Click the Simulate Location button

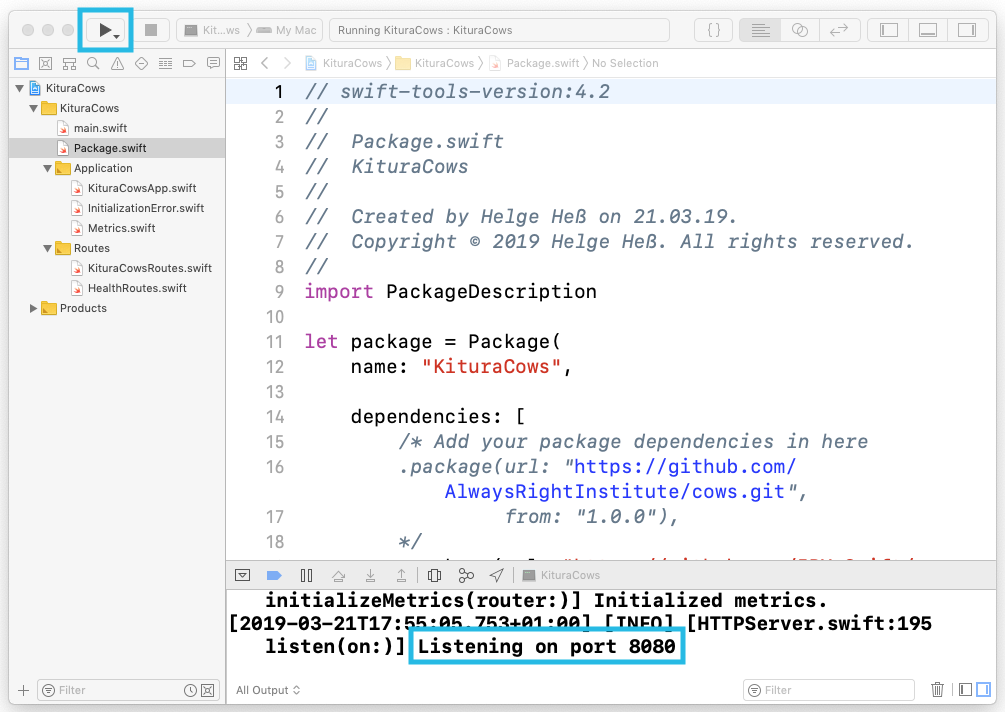pyautogui.click(x=497, y=575)
